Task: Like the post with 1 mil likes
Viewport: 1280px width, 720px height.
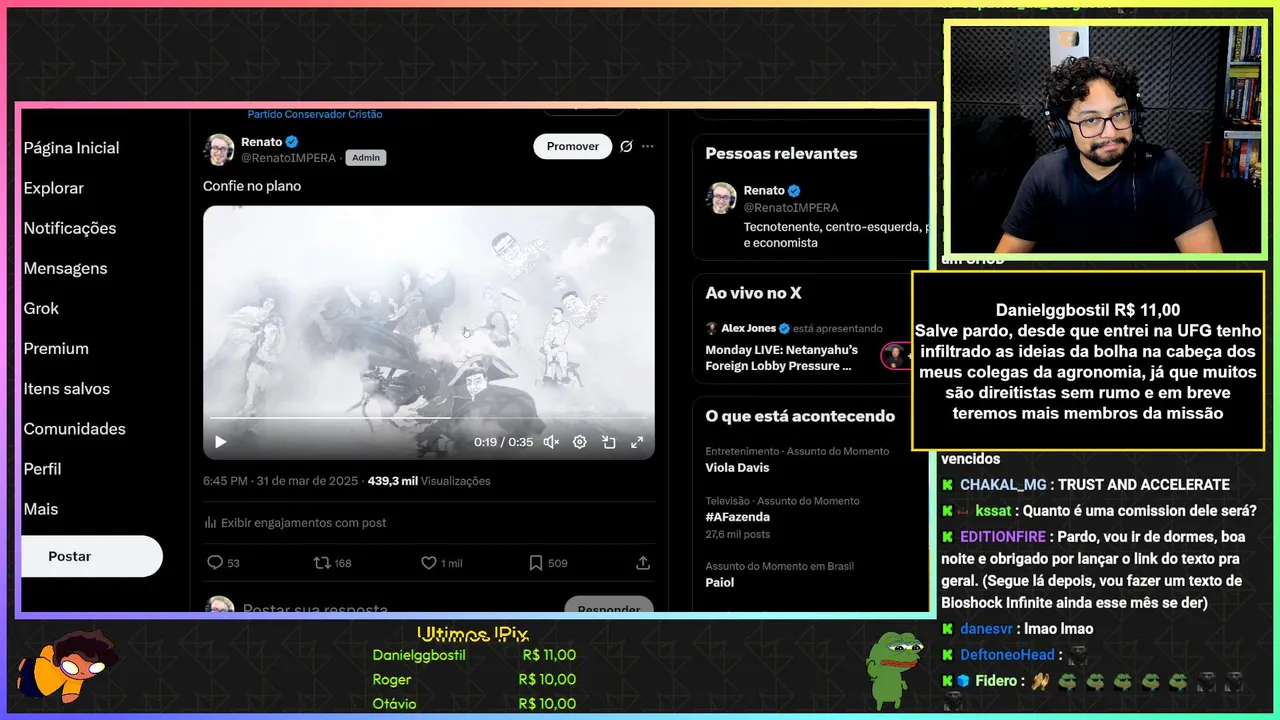Action: point(441,563)
